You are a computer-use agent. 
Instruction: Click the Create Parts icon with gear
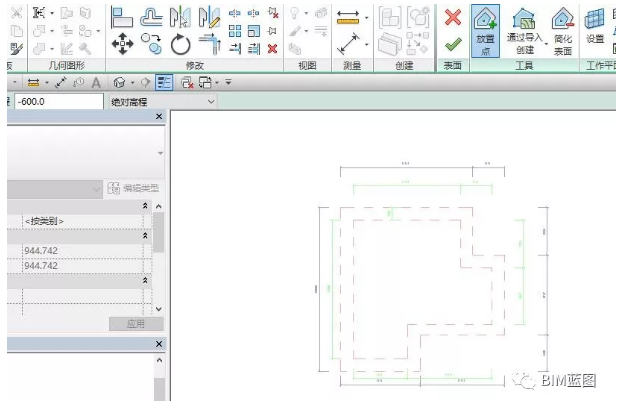[418, 17]
